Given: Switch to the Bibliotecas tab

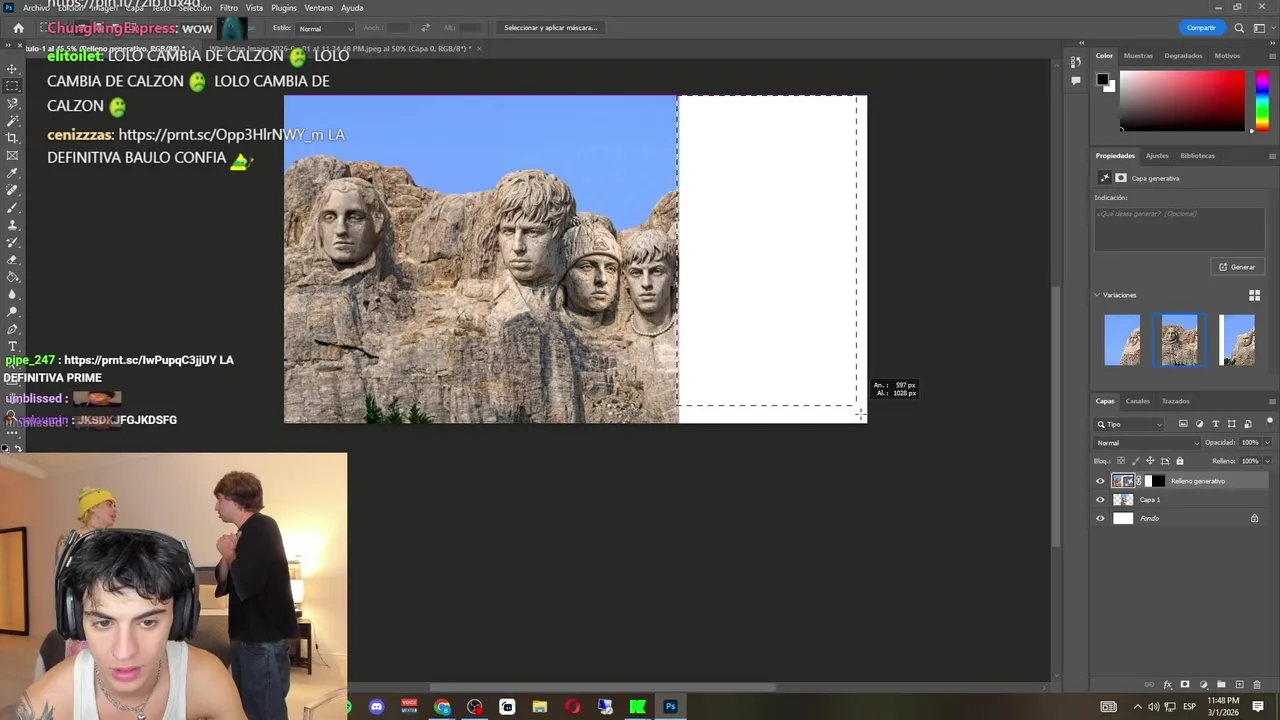Looking at the screenshot, I should [x=1197, y=156].
